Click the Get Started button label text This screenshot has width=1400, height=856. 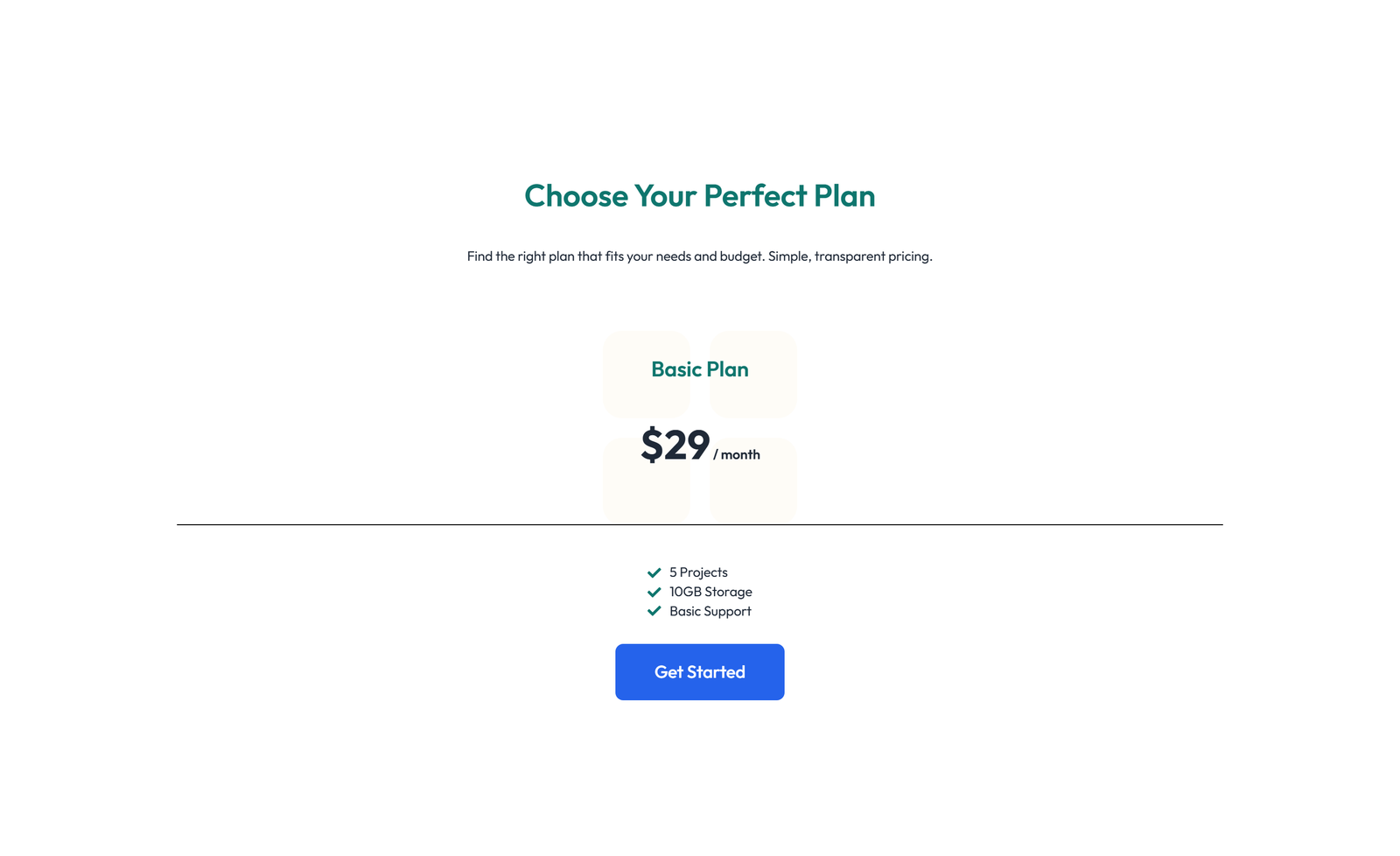[x=699, y=671]
